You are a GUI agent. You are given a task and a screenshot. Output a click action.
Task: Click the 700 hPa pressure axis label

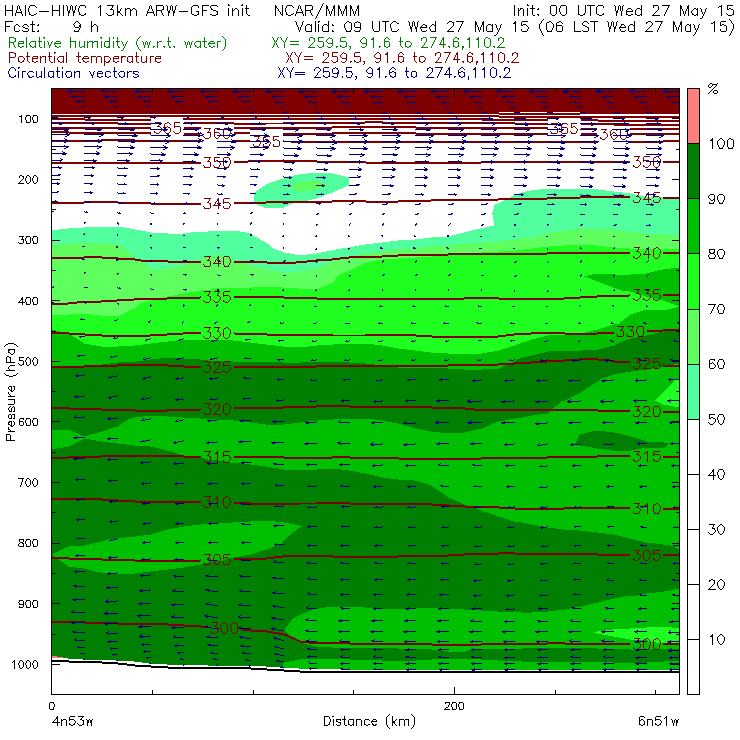point(28,482)
